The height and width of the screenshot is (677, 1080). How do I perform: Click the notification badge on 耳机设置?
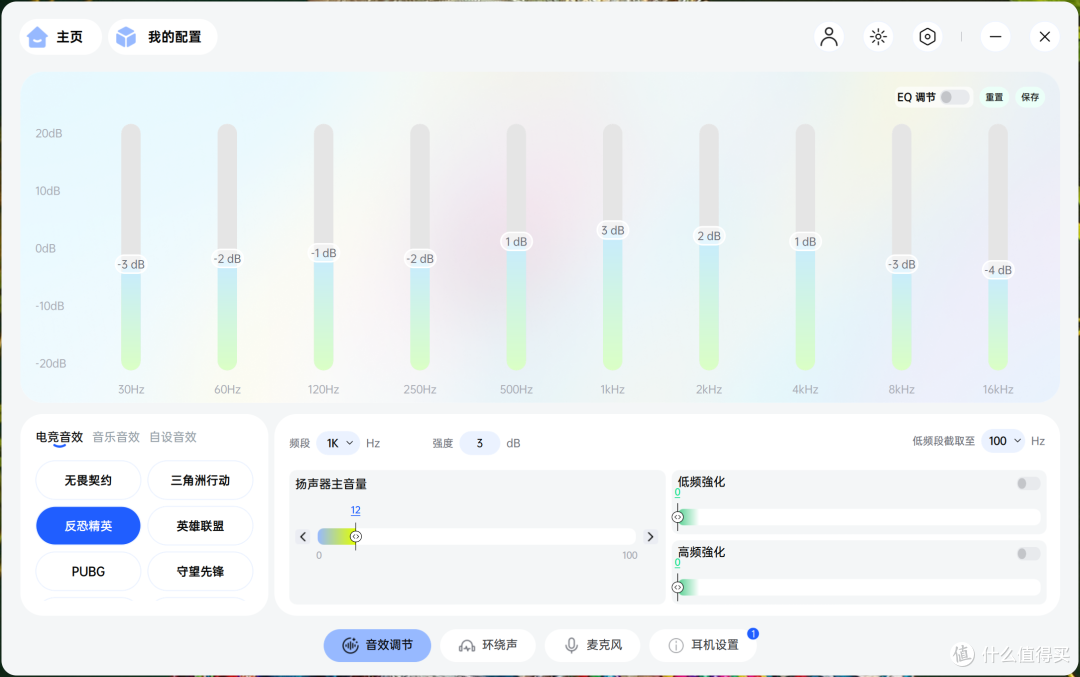click(x=753, y=634)
